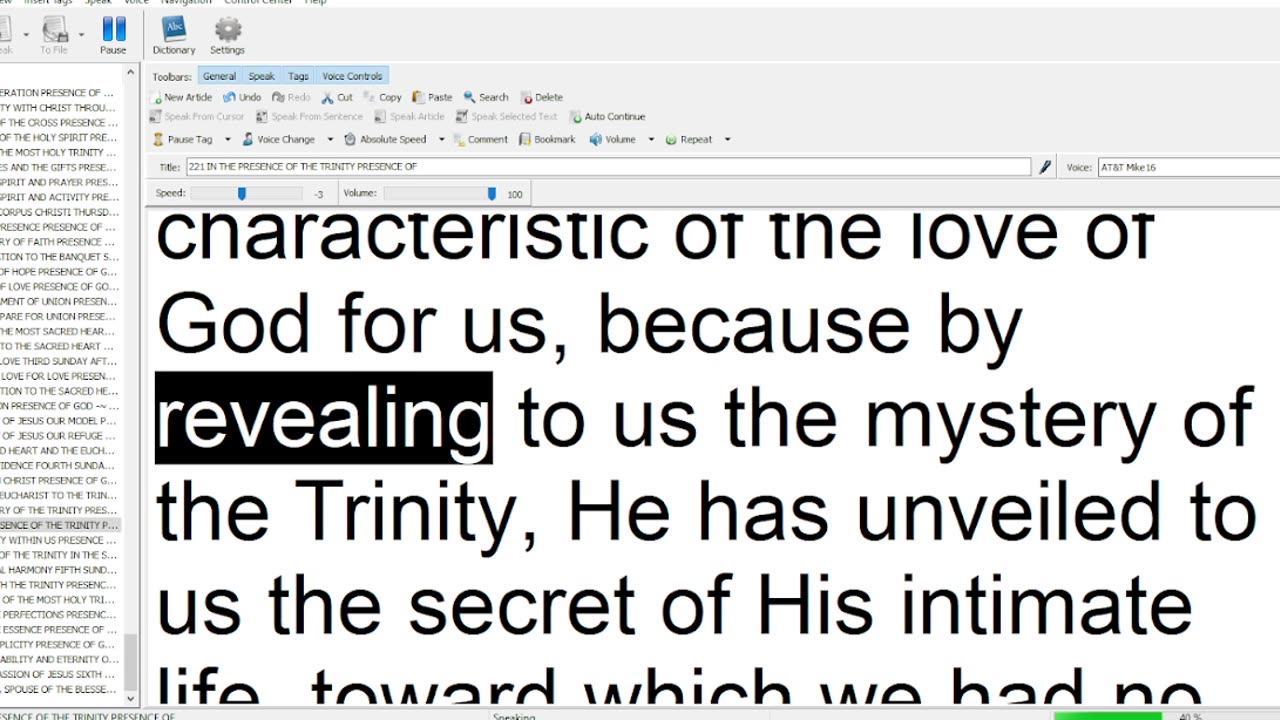Toggle the Voice Controls toolbar
This screenshot has width=1280, height=720.
352,76
